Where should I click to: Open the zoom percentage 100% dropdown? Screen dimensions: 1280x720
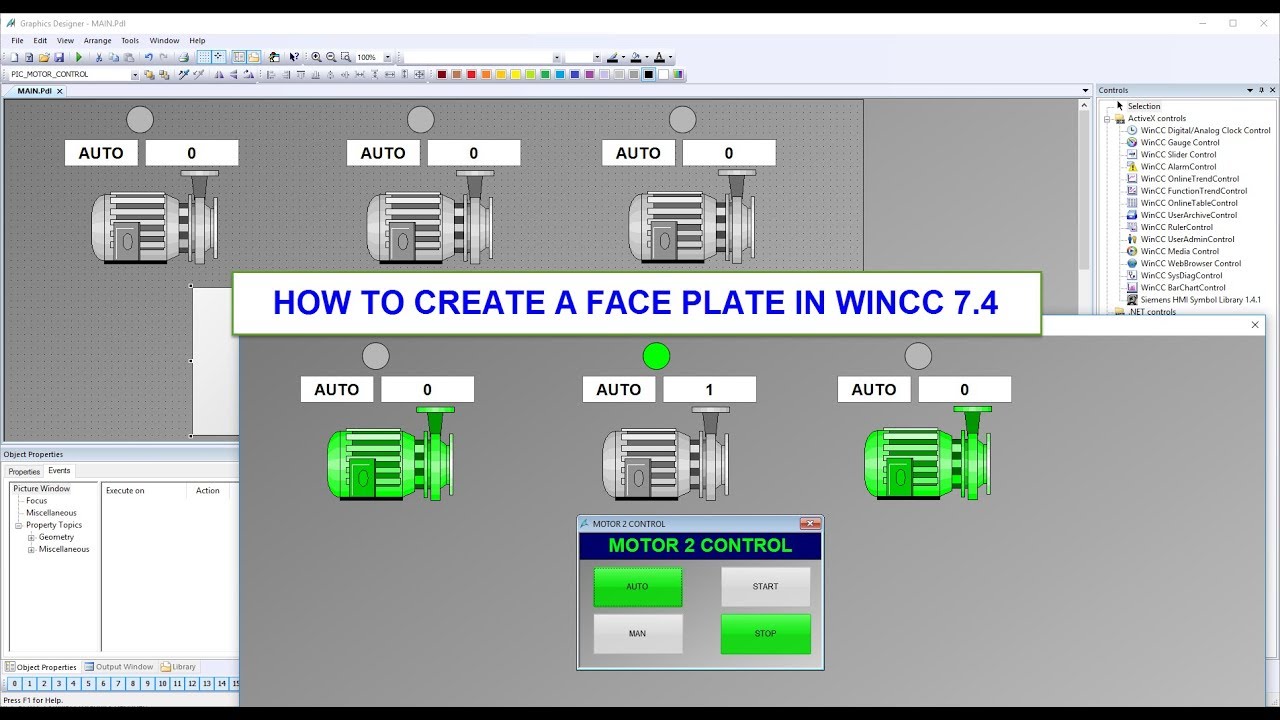coord(388,57)
